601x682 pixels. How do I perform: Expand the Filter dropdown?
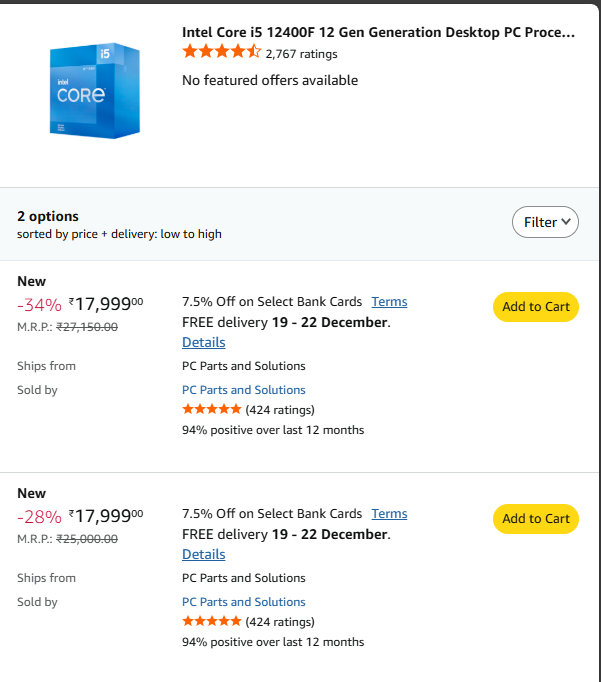tap(545, 222)
